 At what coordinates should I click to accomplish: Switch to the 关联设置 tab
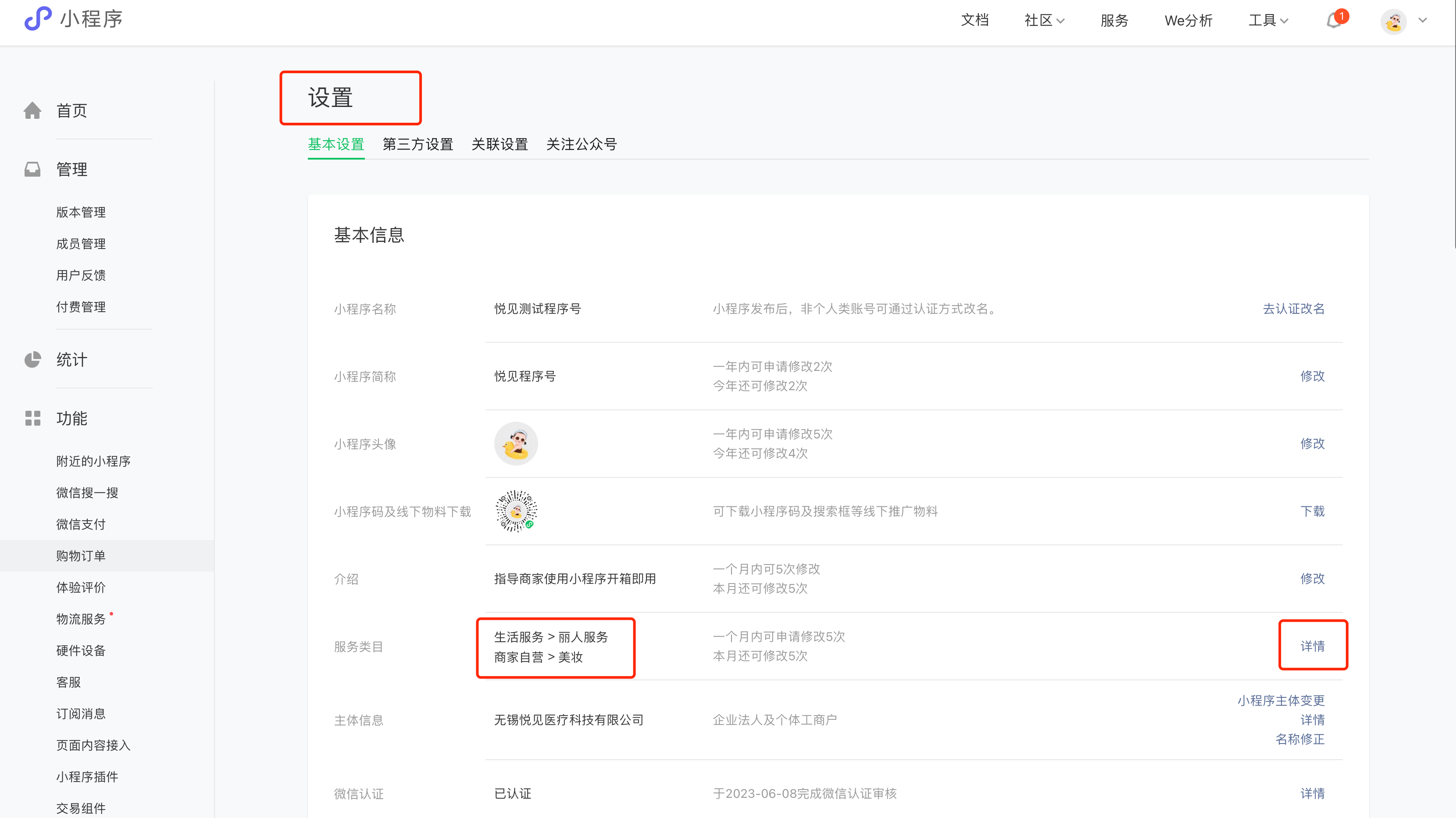pyautogui.click(x=500, y=145)
